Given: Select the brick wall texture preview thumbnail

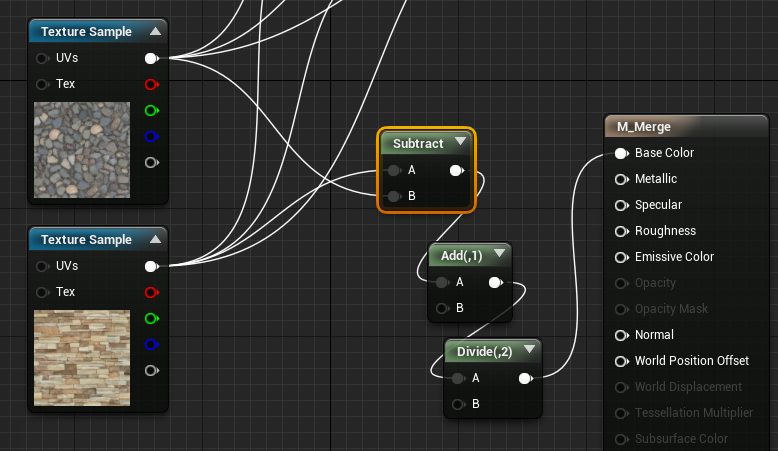Looking at the screenshot, I should pos(82,358).
